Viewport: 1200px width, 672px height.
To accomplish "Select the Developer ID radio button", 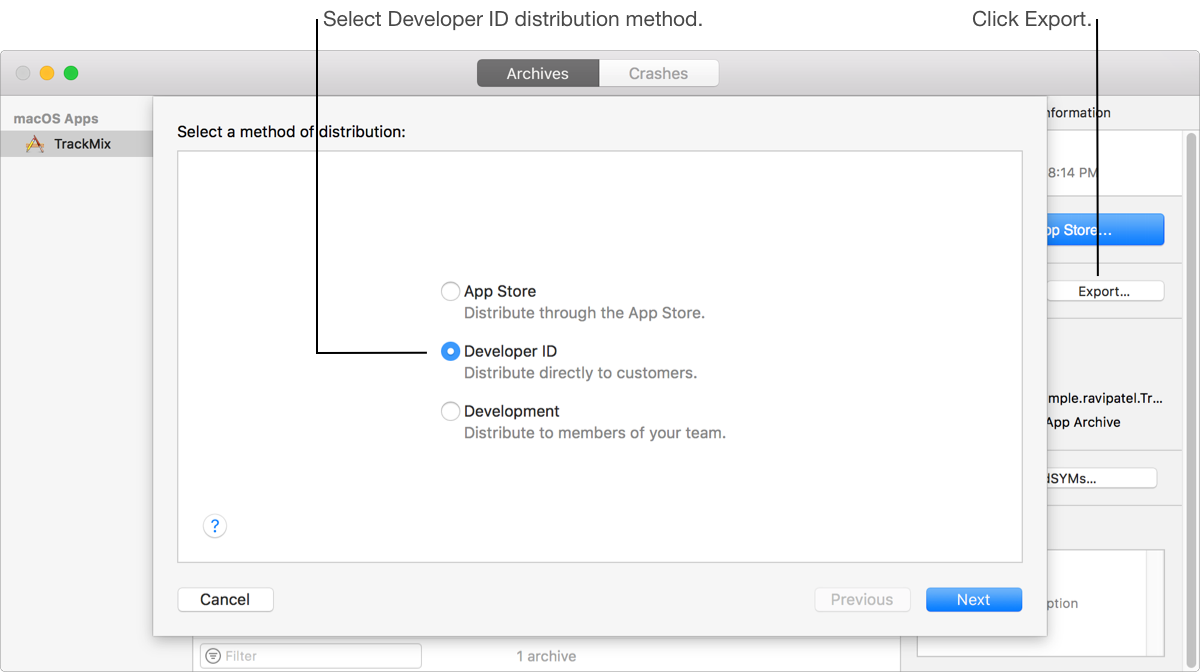I will click(x=450, y=351).
